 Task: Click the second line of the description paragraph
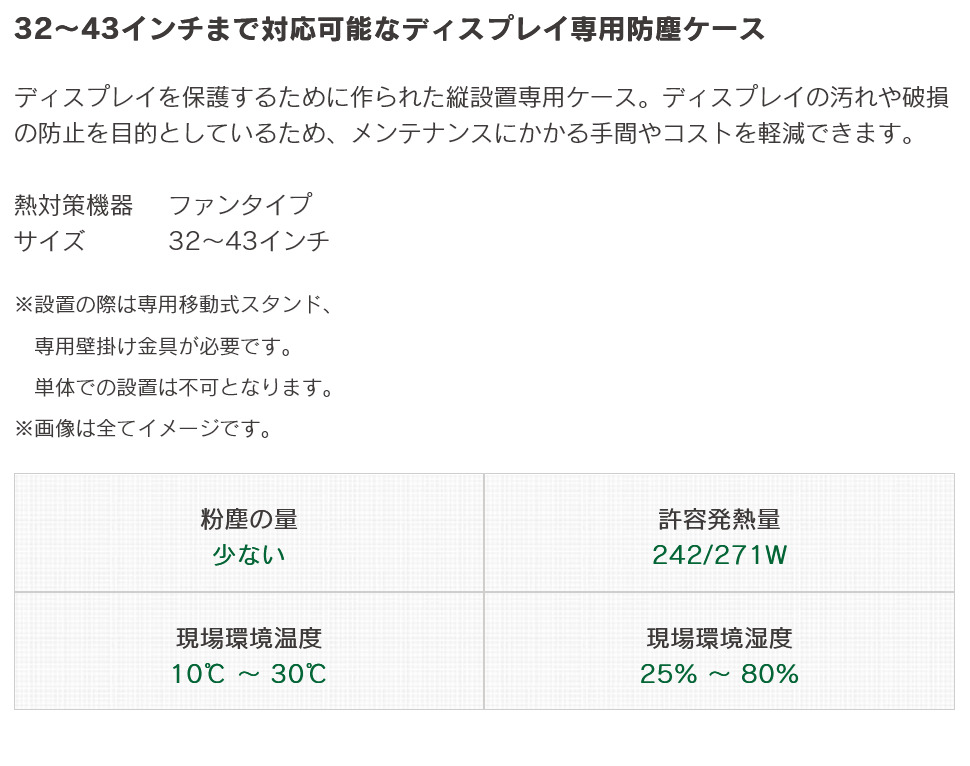tap(465, 133)
